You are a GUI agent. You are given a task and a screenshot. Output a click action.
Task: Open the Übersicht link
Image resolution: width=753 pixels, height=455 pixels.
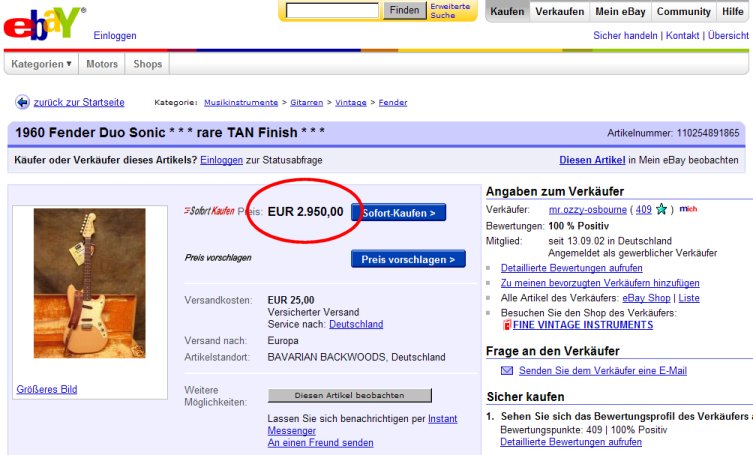[728, 36]
